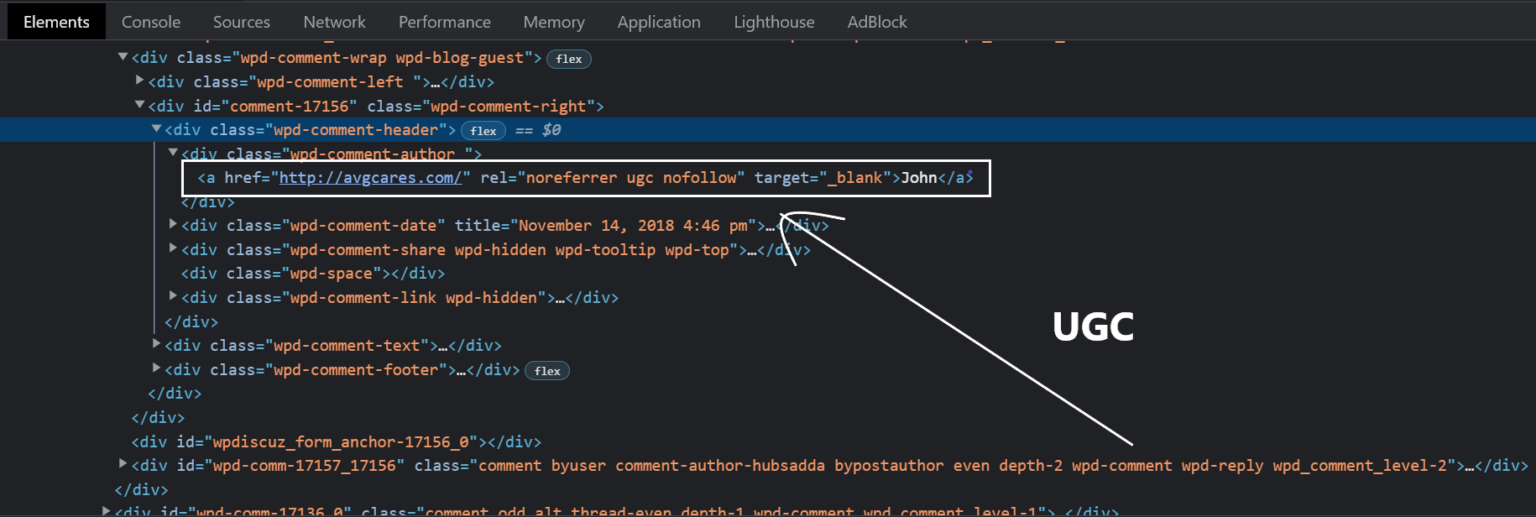
Task: Expand the wpd-comment-left div
Action: 140,81
